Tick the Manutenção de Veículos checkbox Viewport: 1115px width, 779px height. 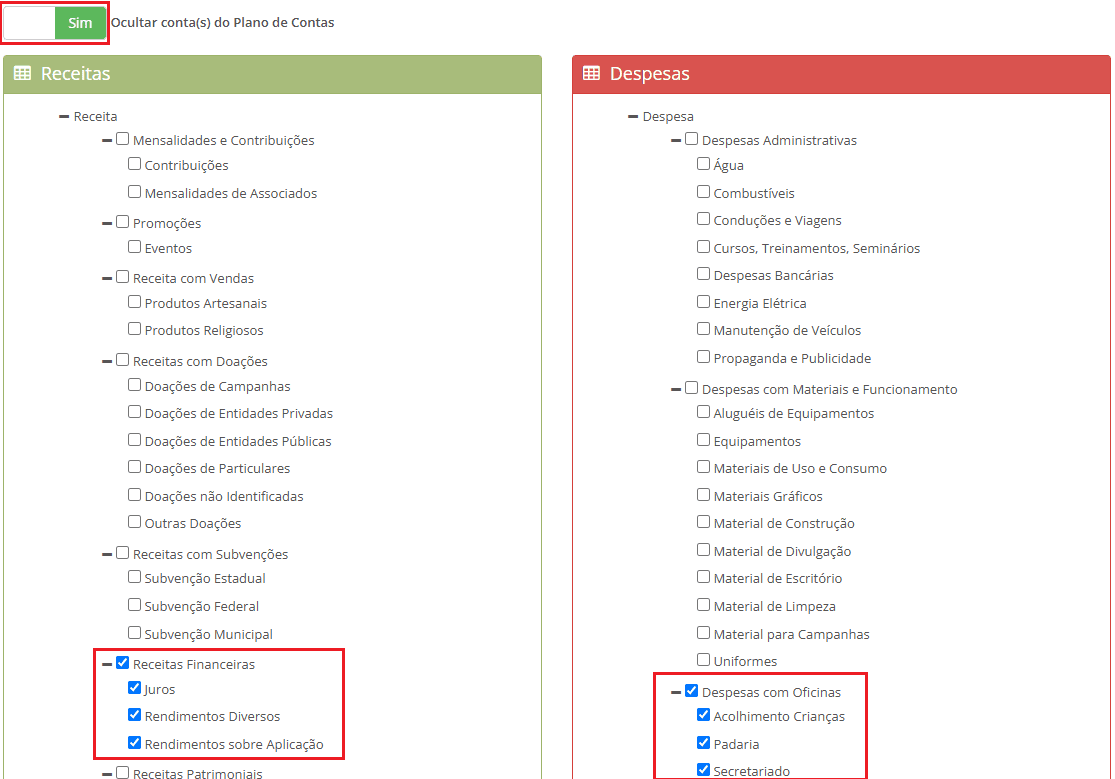pyautogui.click(x=703, y=329)
